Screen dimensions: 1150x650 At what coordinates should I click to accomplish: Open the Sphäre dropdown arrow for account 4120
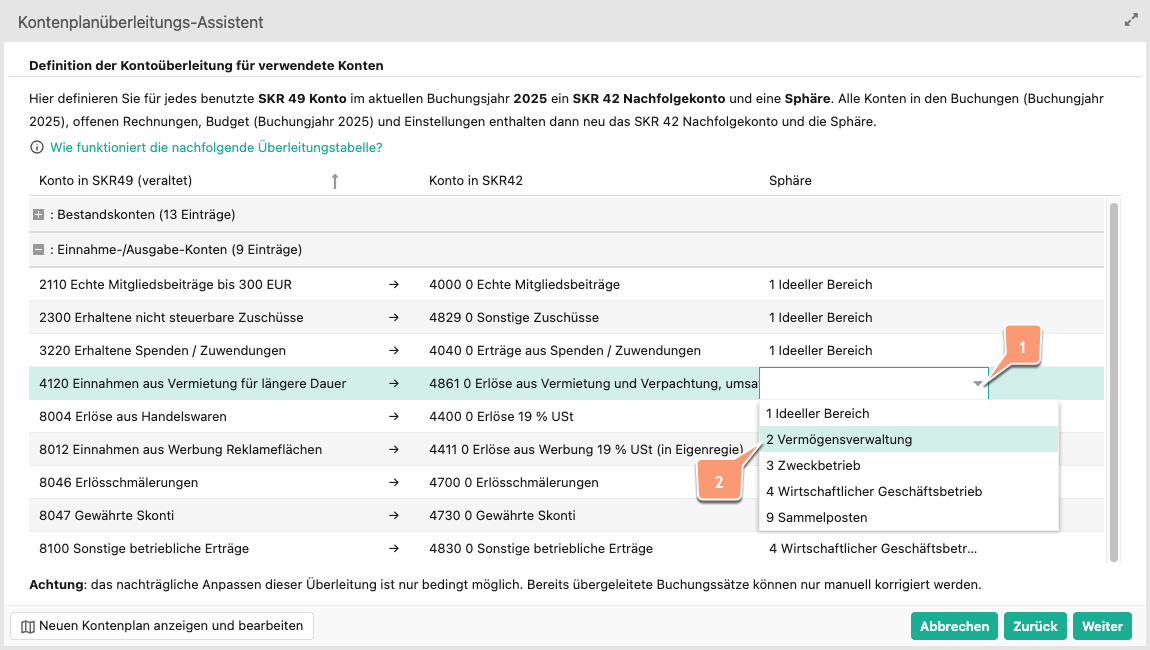(x=978, y=384)
